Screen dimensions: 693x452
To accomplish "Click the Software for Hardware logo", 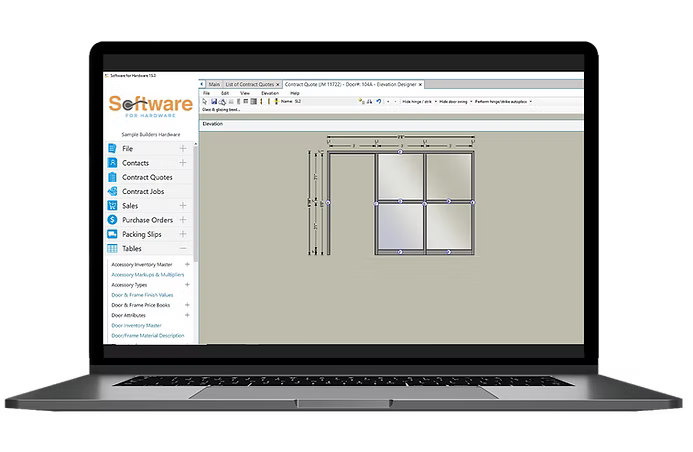I will coord(151,106).
